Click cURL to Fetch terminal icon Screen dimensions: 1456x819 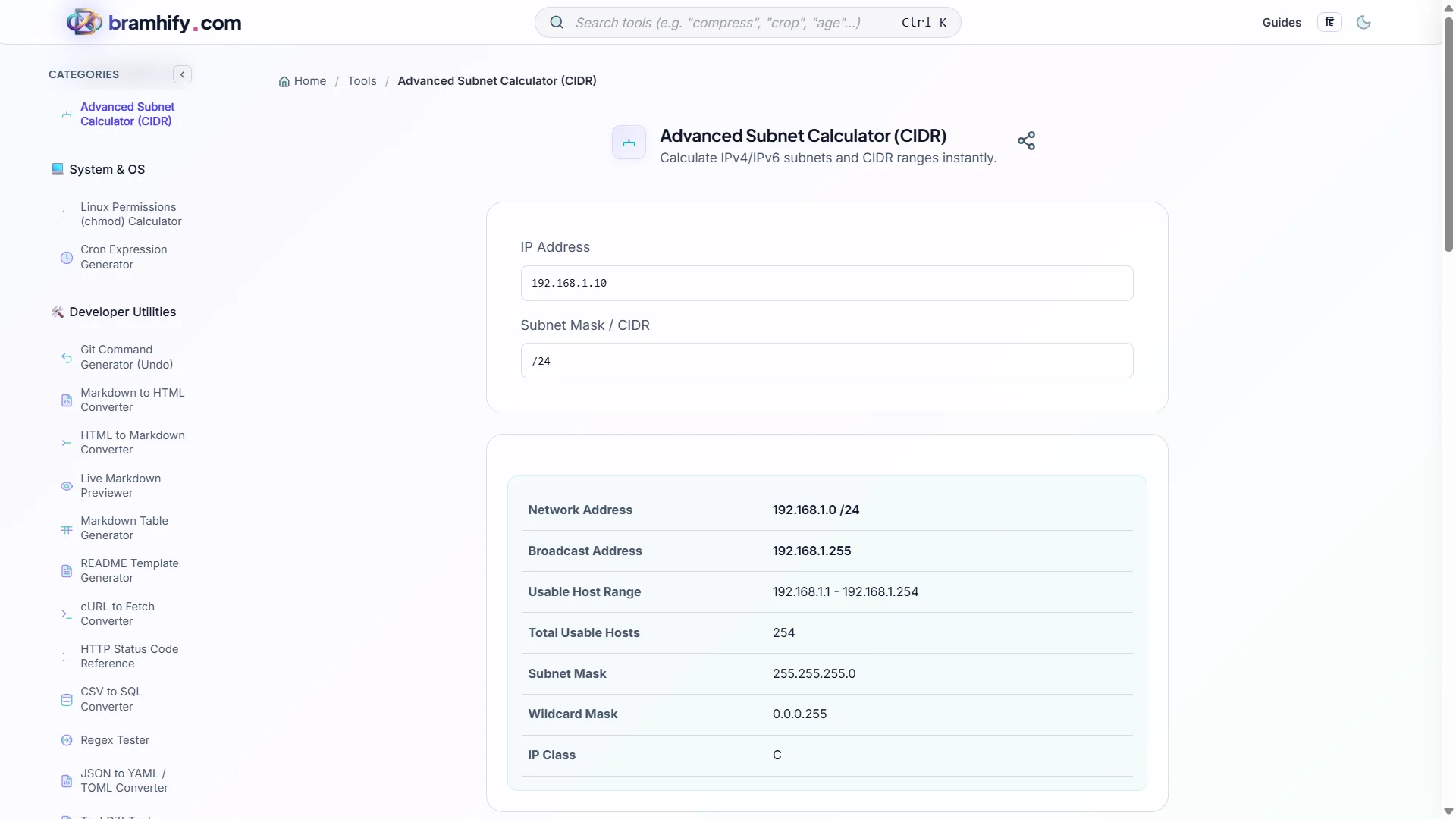click(x=67, y=614)
